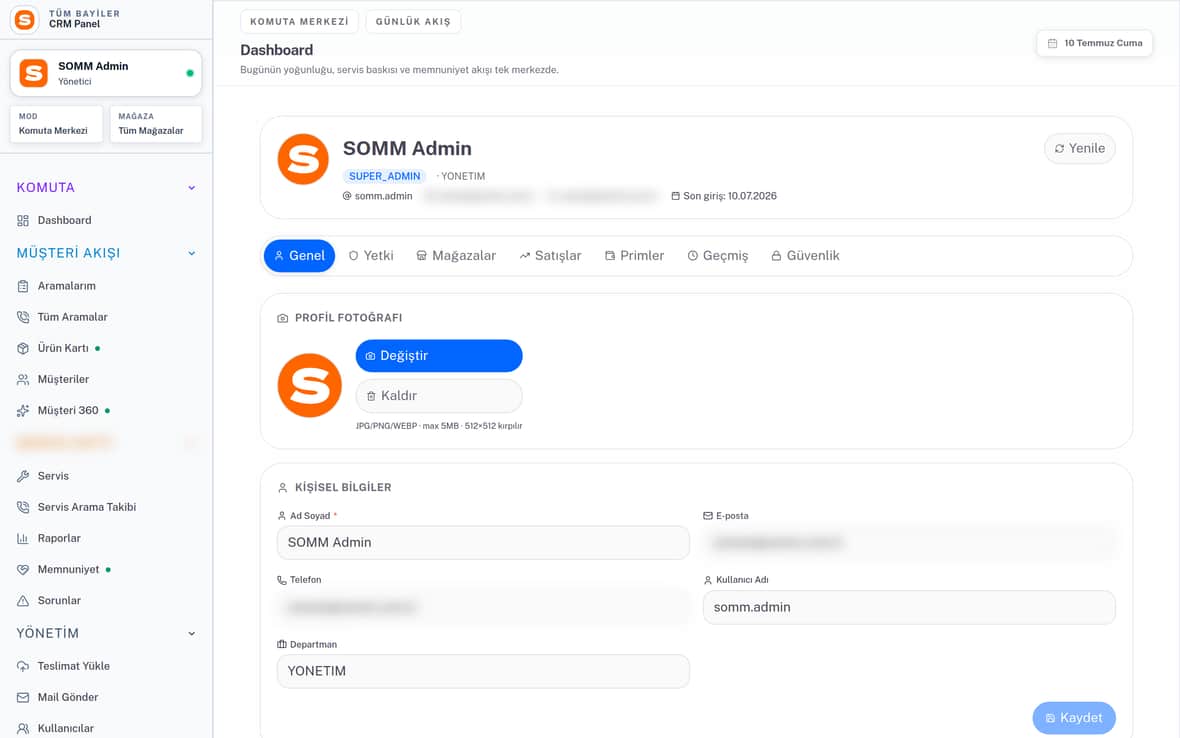Click the phone icon beside Telefon label

tap(281, 580)
